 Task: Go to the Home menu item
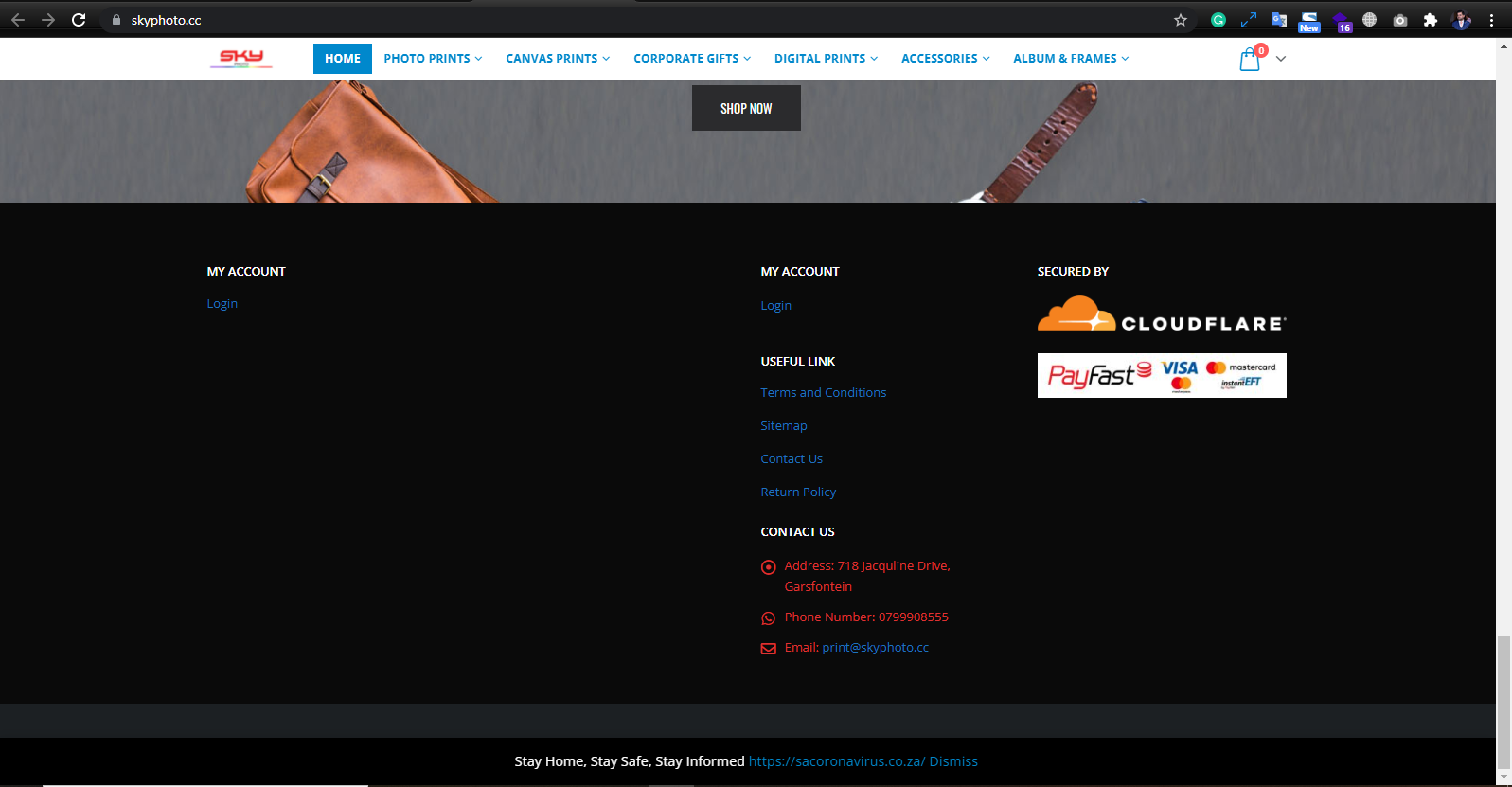(343, 59)
